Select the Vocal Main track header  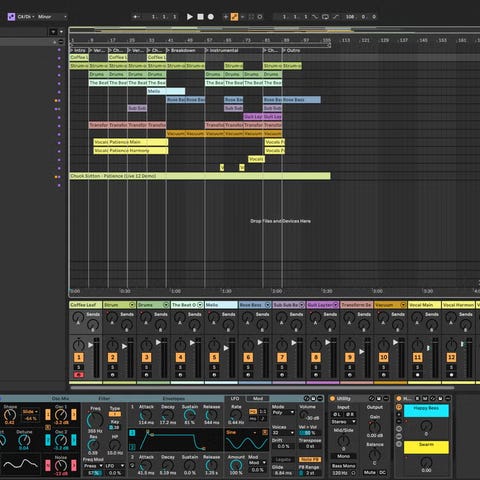click(x=424, y=305)
